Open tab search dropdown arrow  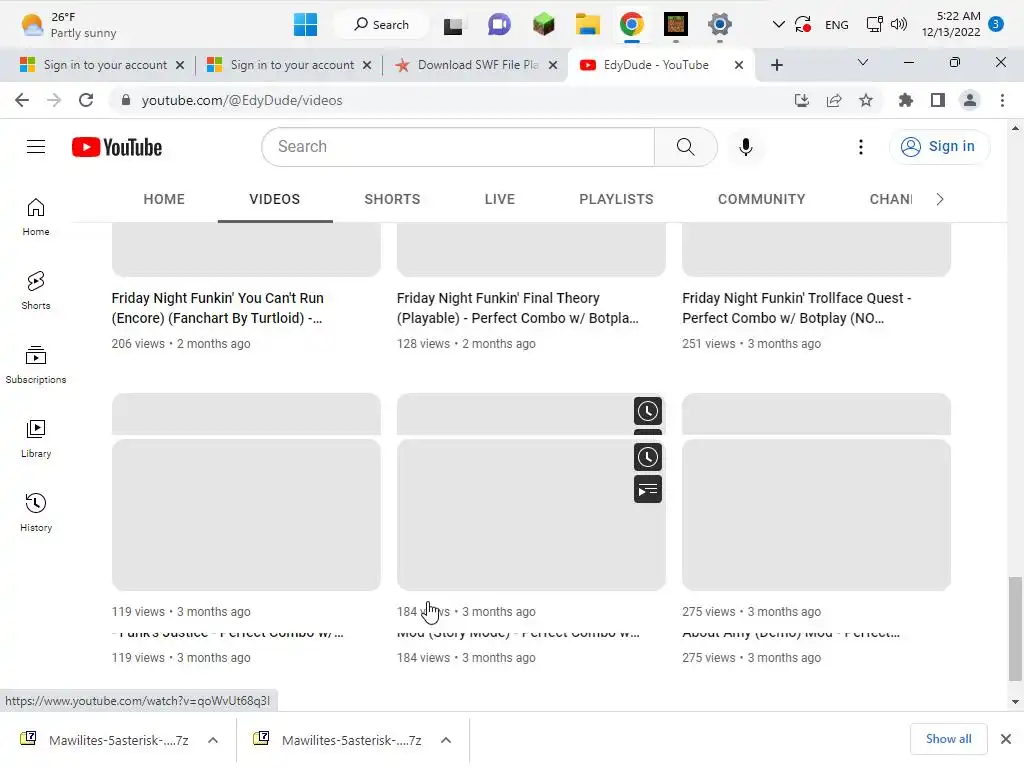click(x=862, y=63)
